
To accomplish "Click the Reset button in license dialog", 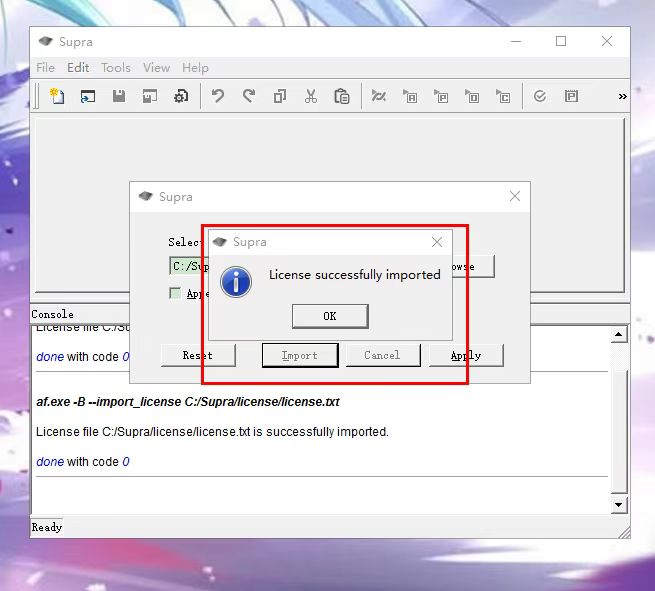I will (x=198, y=355).
